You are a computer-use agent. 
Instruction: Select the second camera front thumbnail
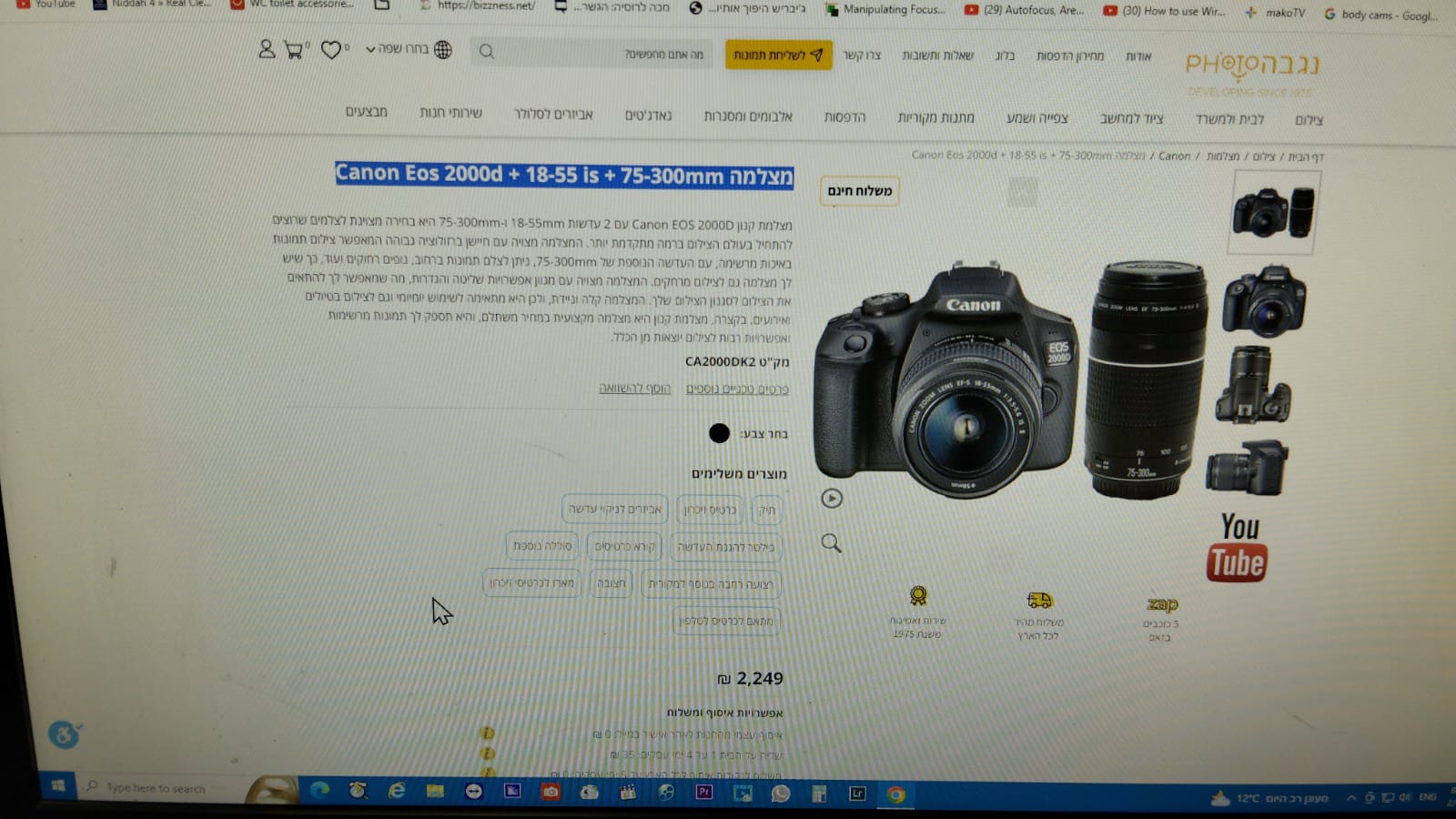(1264, 301)
